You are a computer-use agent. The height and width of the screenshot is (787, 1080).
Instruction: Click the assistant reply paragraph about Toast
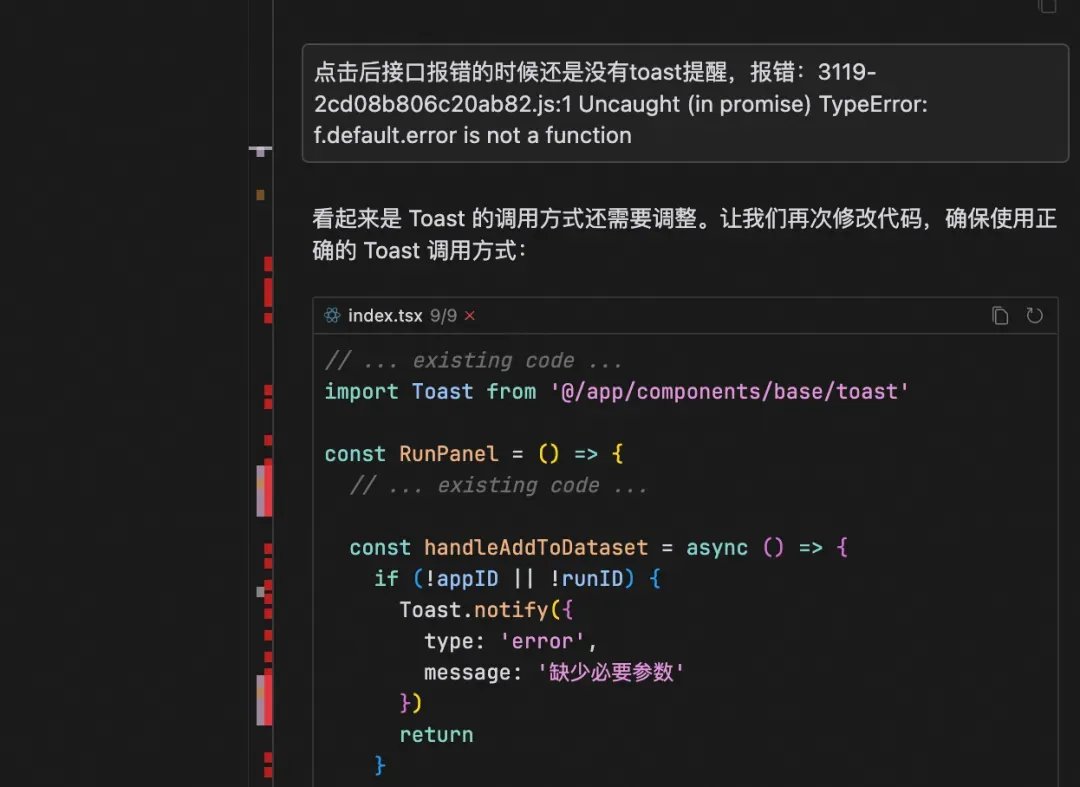(x=685, y=234)
